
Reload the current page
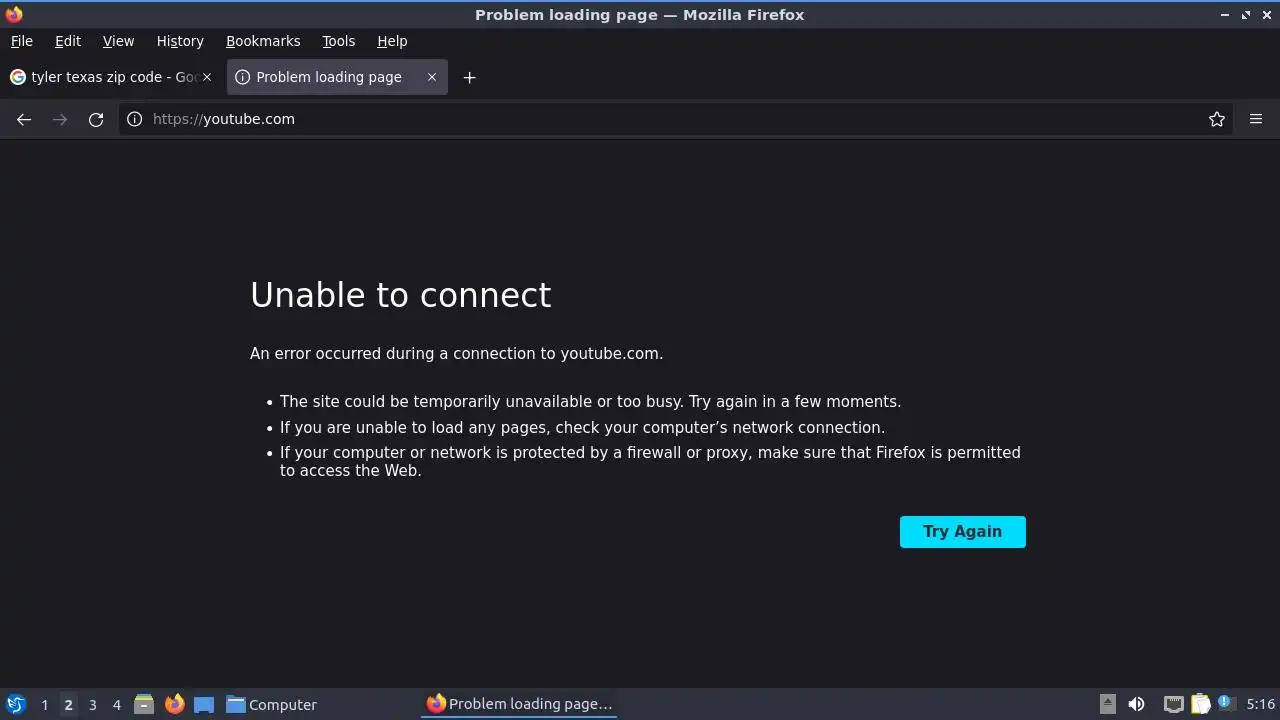[96, 119]
